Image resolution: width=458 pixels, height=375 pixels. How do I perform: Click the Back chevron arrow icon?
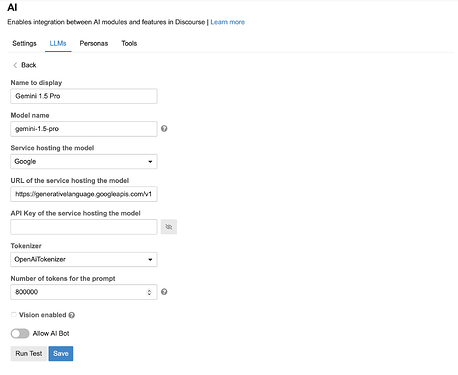(x=15, y=65)
